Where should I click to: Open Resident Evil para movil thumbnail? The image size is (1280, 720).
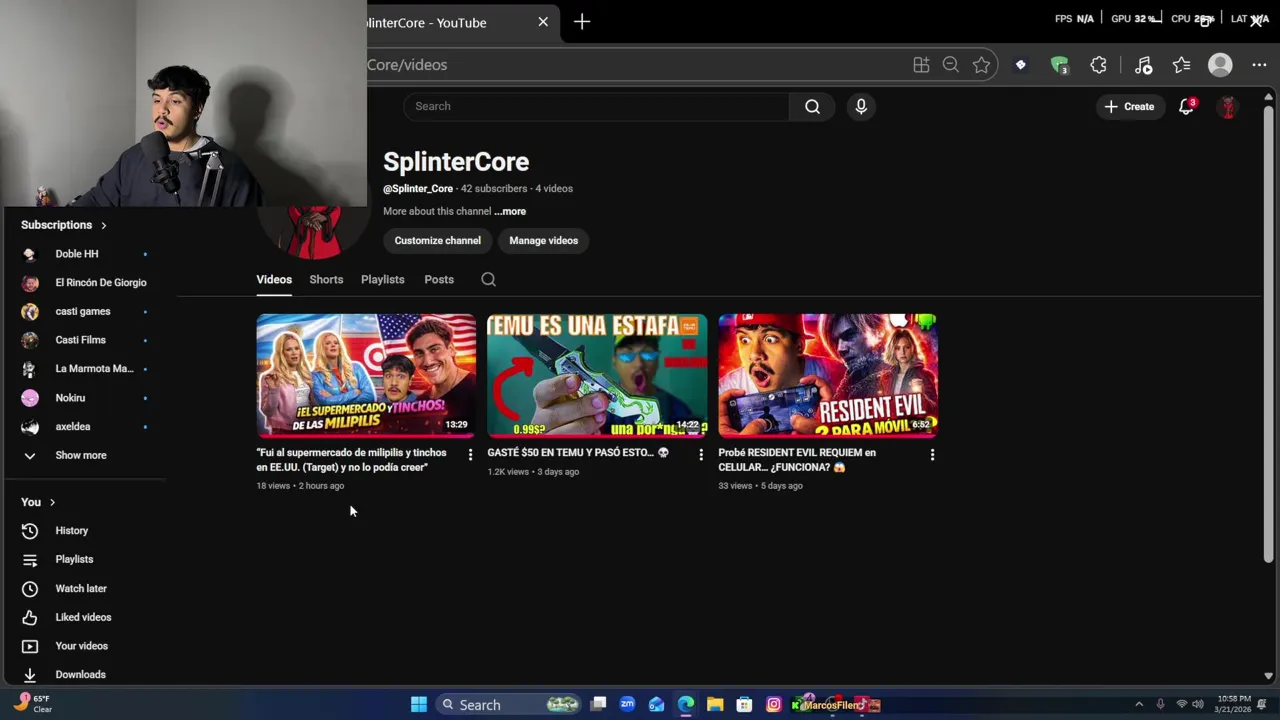pyautogui.click(x=828, y=376)
